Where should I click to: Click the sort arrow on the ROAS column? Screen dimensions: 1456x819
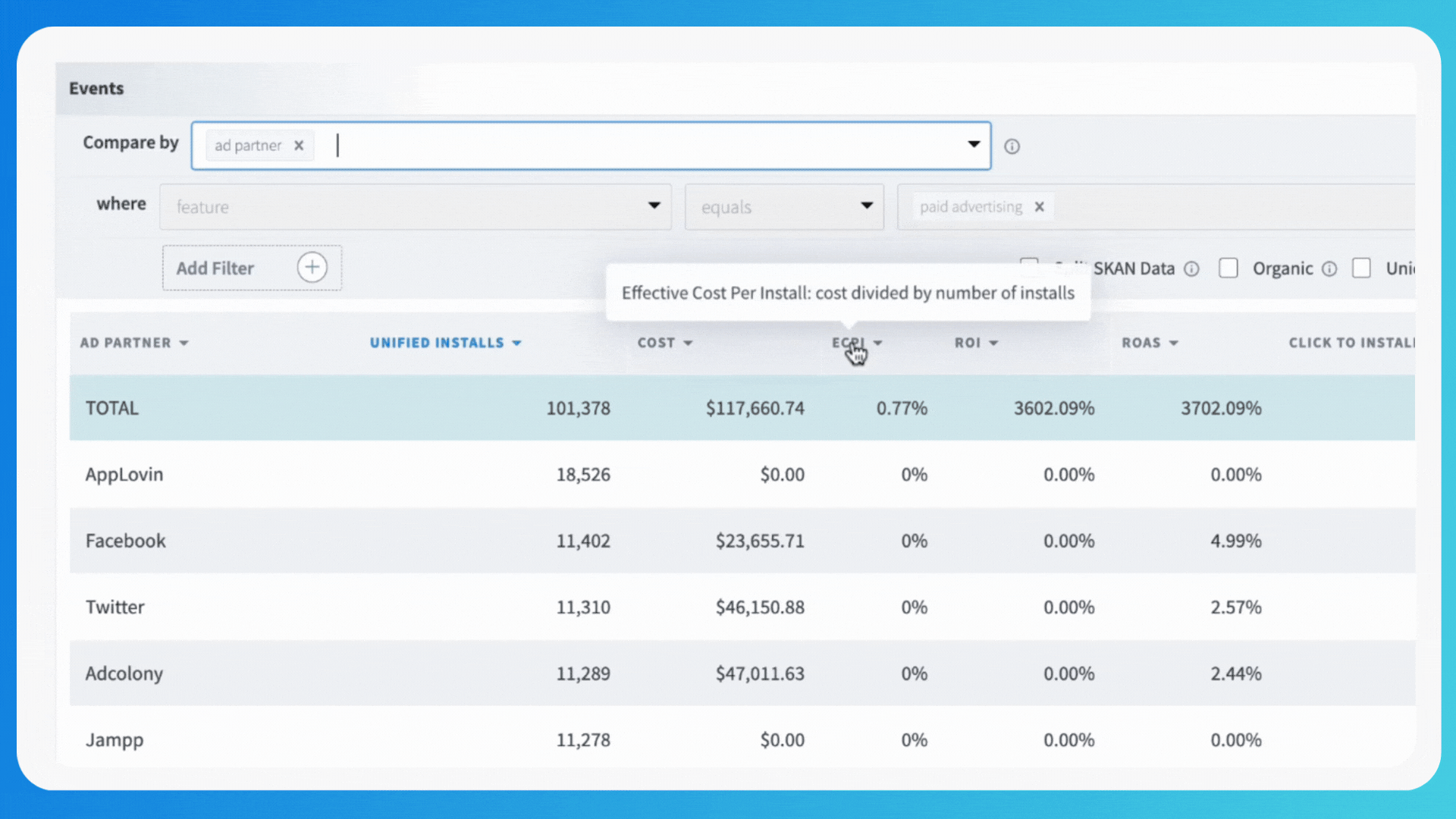1174,342
